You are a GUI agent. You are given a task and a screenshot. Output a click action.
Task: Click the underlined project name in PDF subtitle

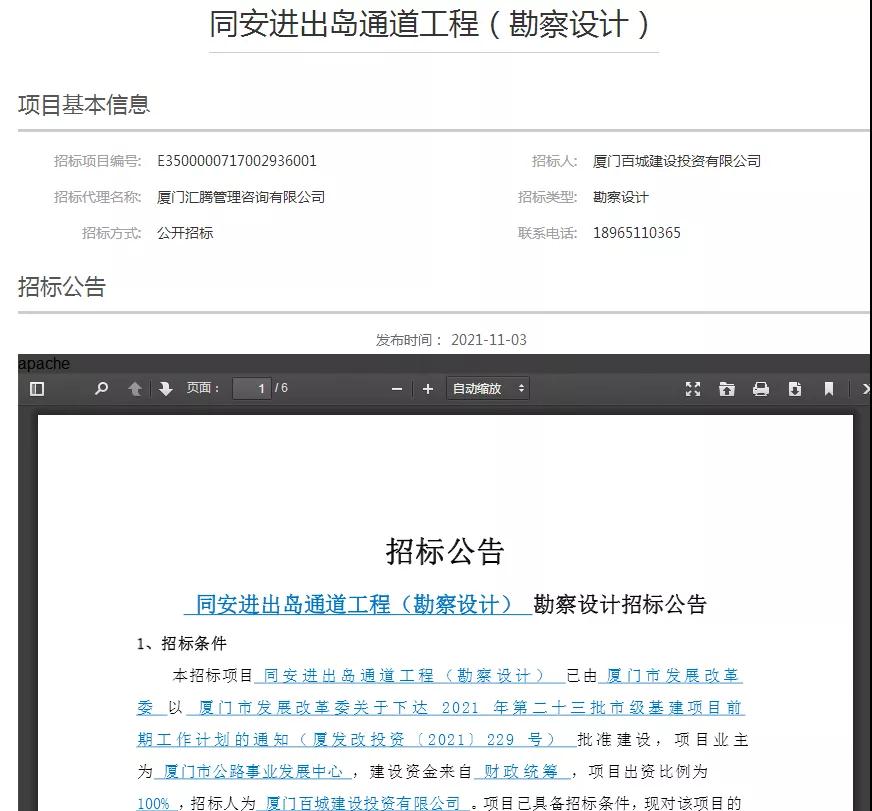pos(358,605)
